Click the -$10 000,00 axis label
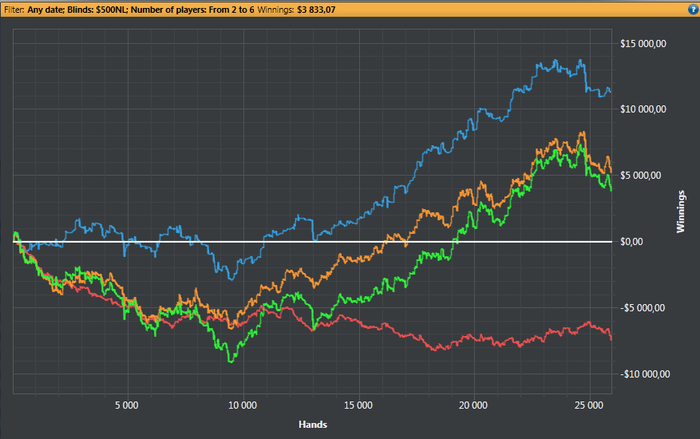The image size is (700, 439). [x=645, y=374]
